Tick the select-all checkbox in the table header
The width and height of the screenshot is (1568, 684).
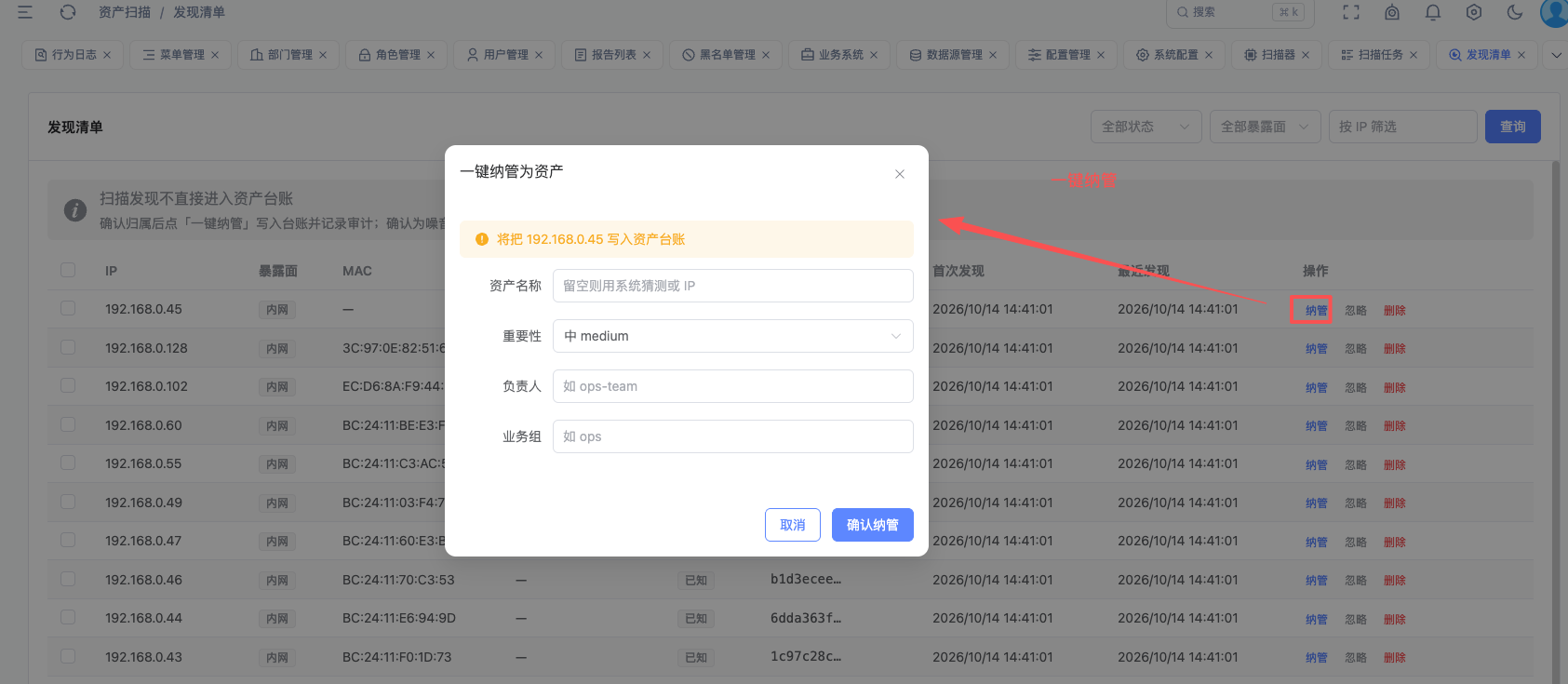click(x=68, y=270)
